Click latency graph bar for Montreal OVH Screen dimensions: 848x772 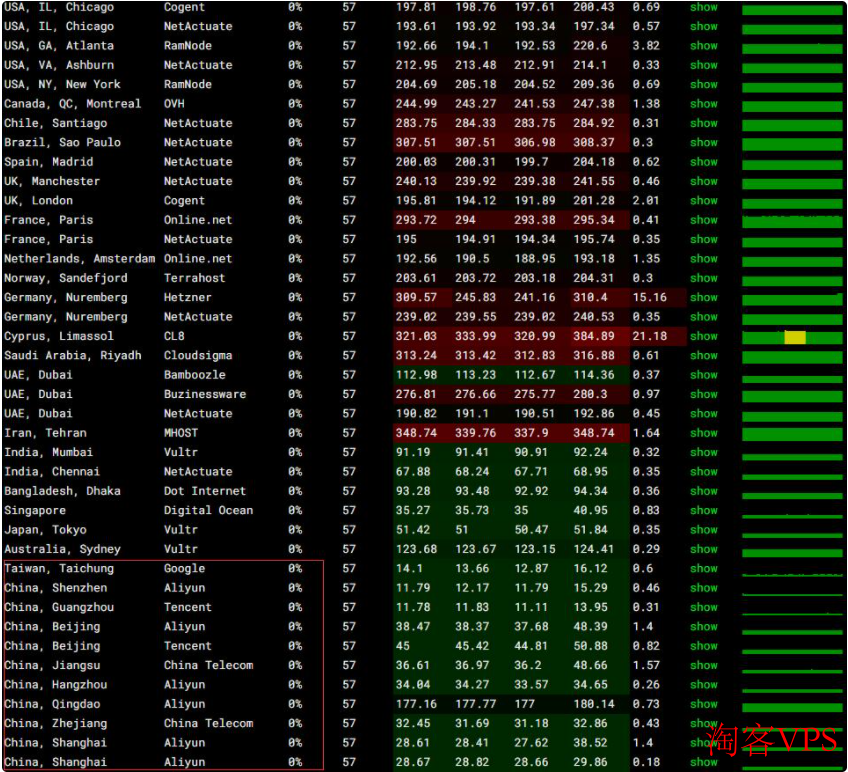coord(792,105)
